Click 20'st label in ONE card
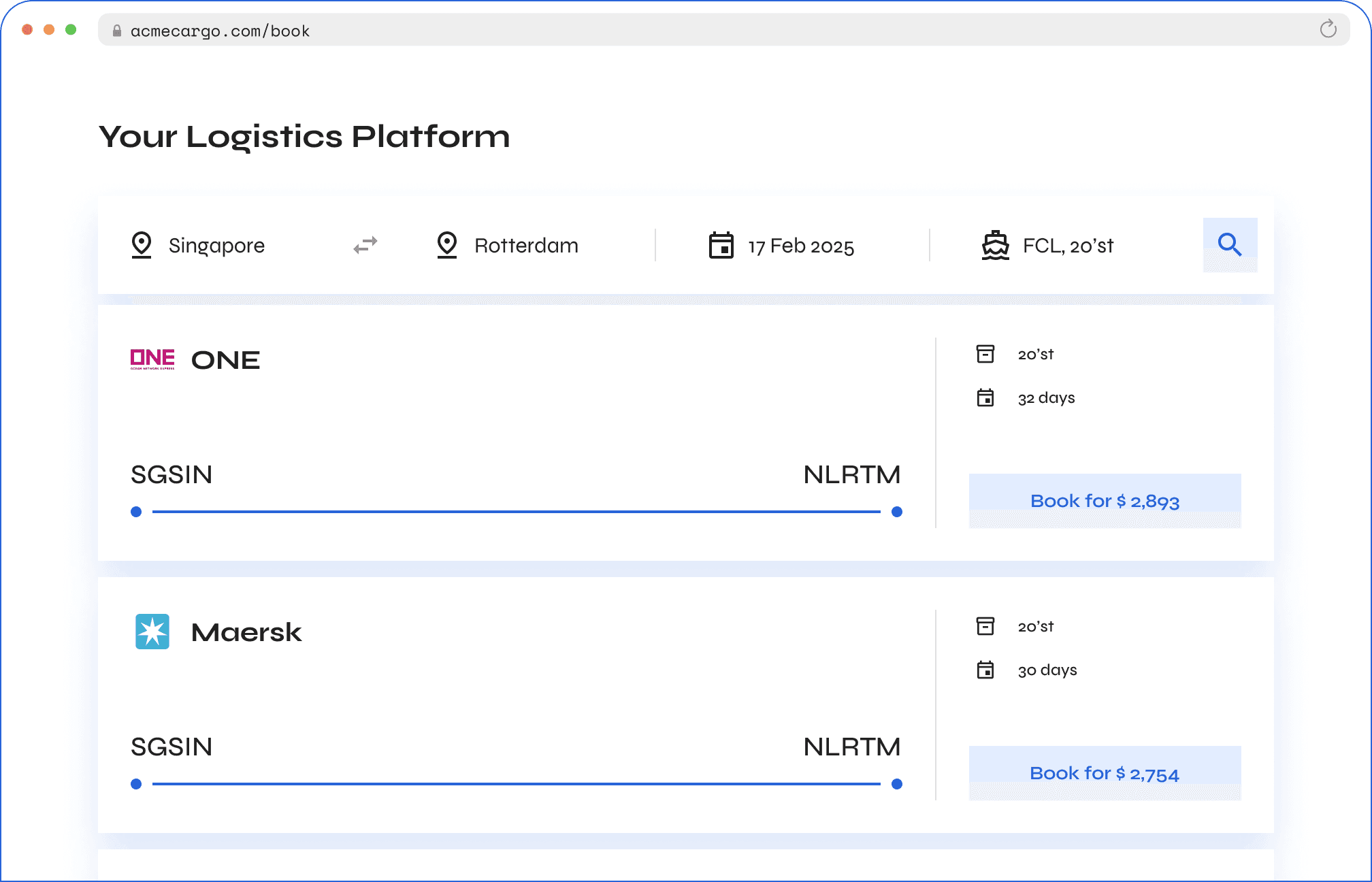The height and width of the screenshot is (882, 1372). (x=1036, y=354)
